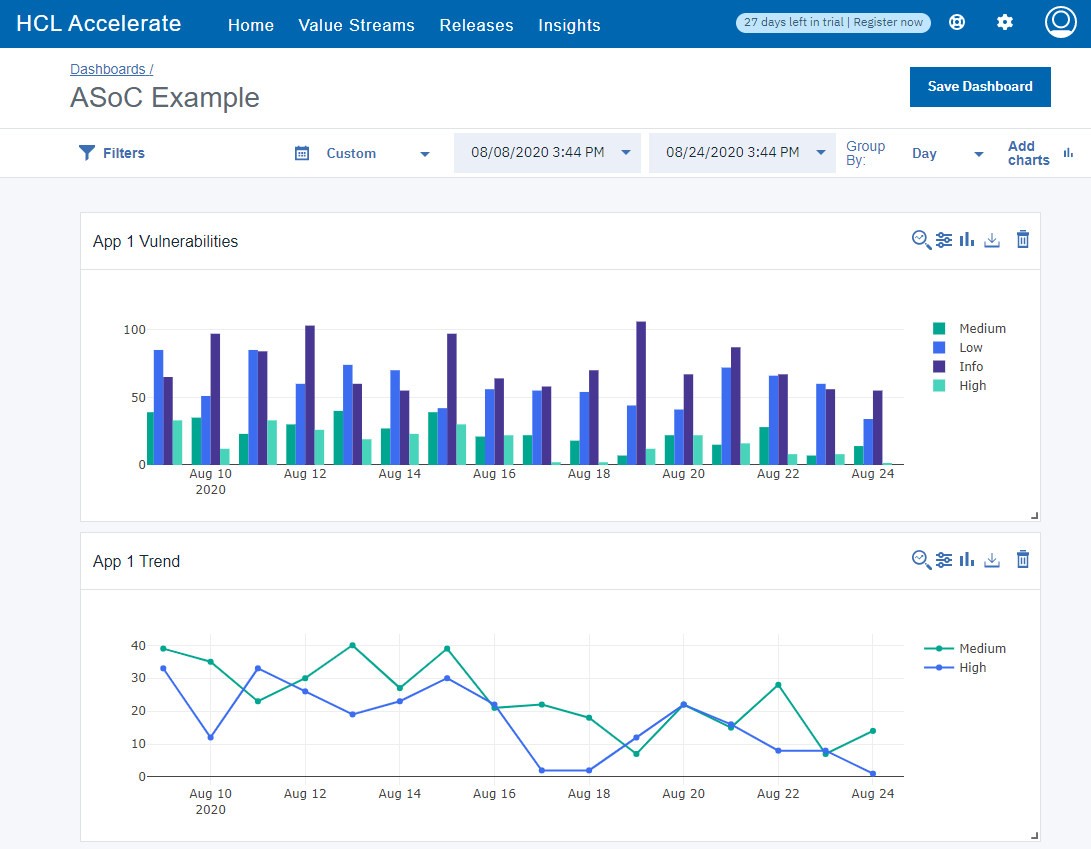Delete the App 1 Vulnerabilities chart

pyautogui.click(x=1022, y=239)
